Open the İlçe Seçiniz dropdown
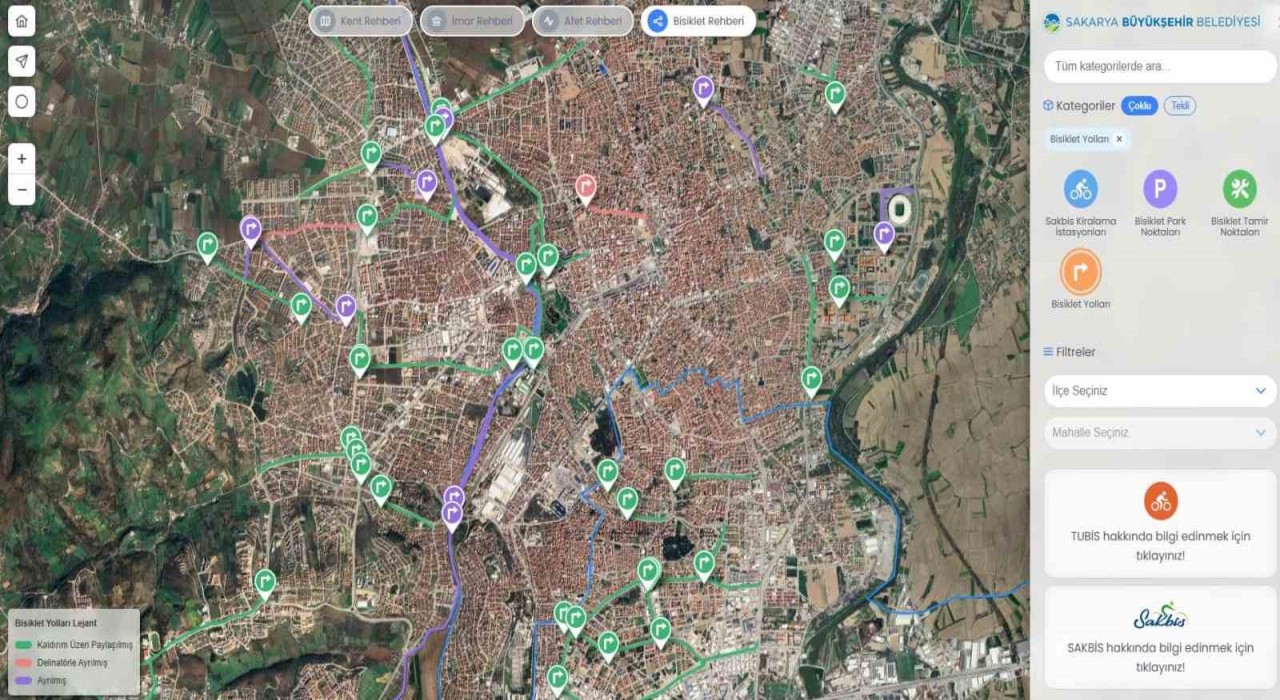The height and width of the screenshot is (700, 1280). point(1160,391)
